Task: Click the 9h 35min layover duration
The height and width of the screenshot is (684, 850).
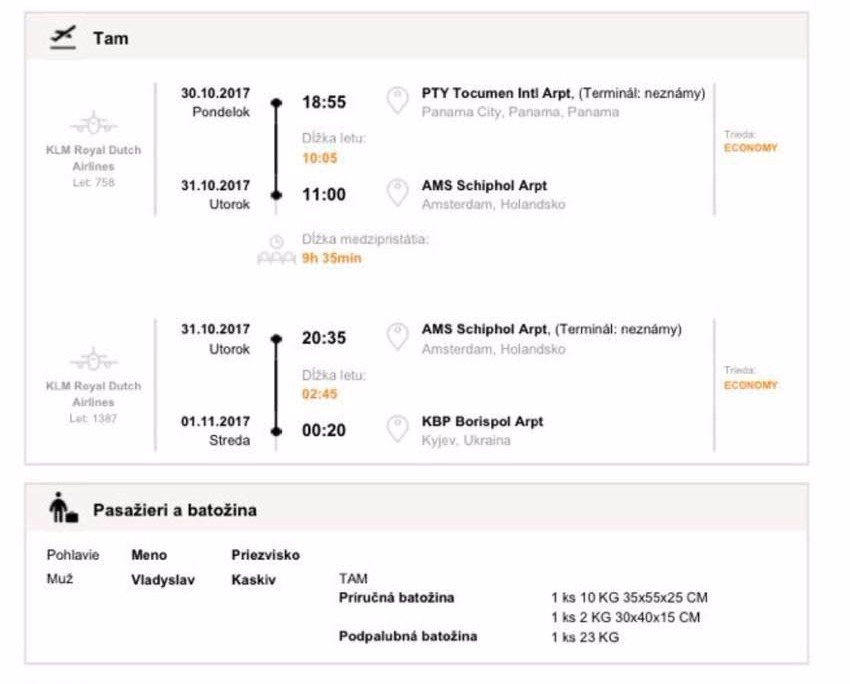Action: tap(332, 258)
